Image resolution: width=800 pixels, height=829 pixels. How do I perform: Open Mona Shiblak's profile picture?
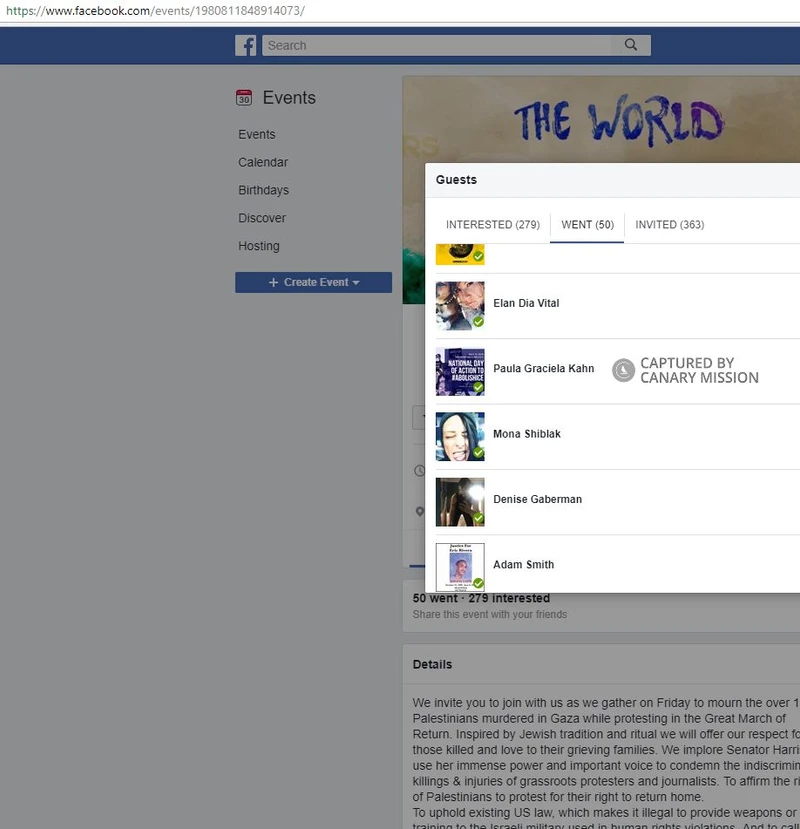(x=460, y=437)
